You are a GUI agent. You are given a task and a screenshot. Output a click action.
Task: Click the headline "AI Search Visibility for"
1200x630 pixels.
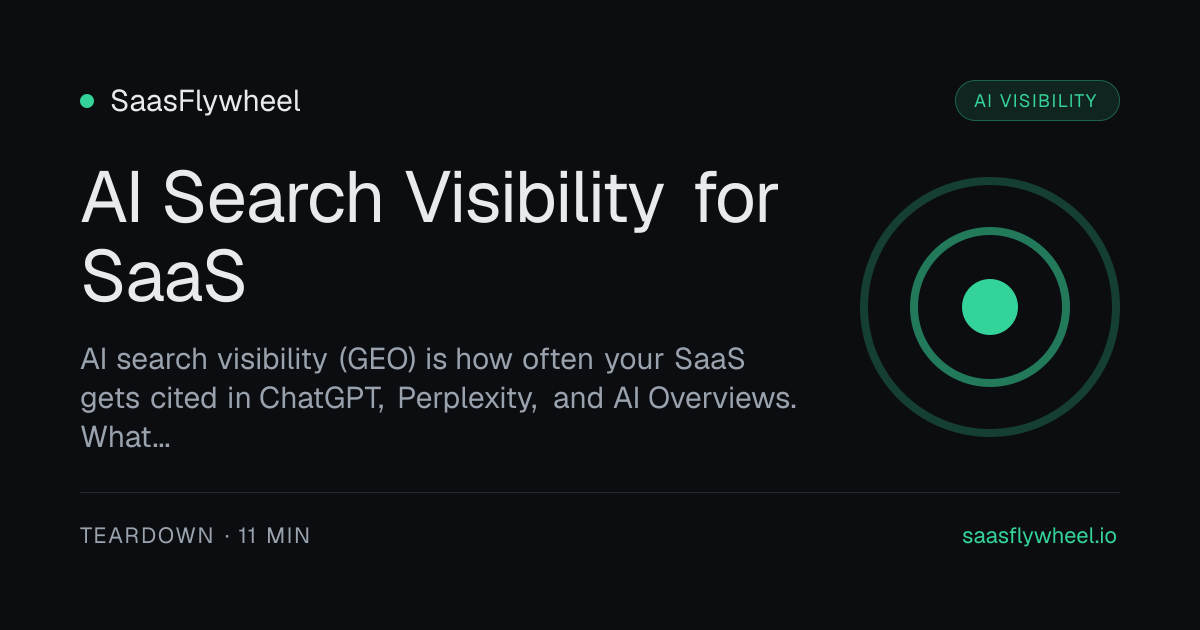point(429,198)
